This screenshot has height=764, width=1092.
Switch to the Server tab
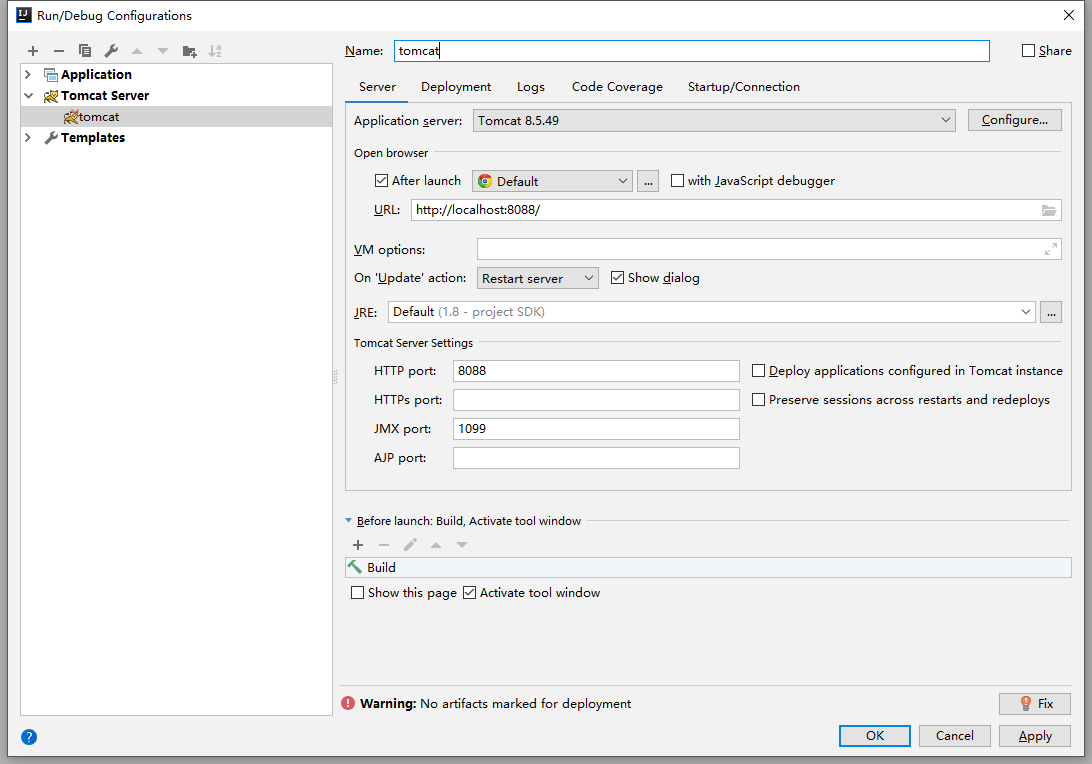point(377,87)
